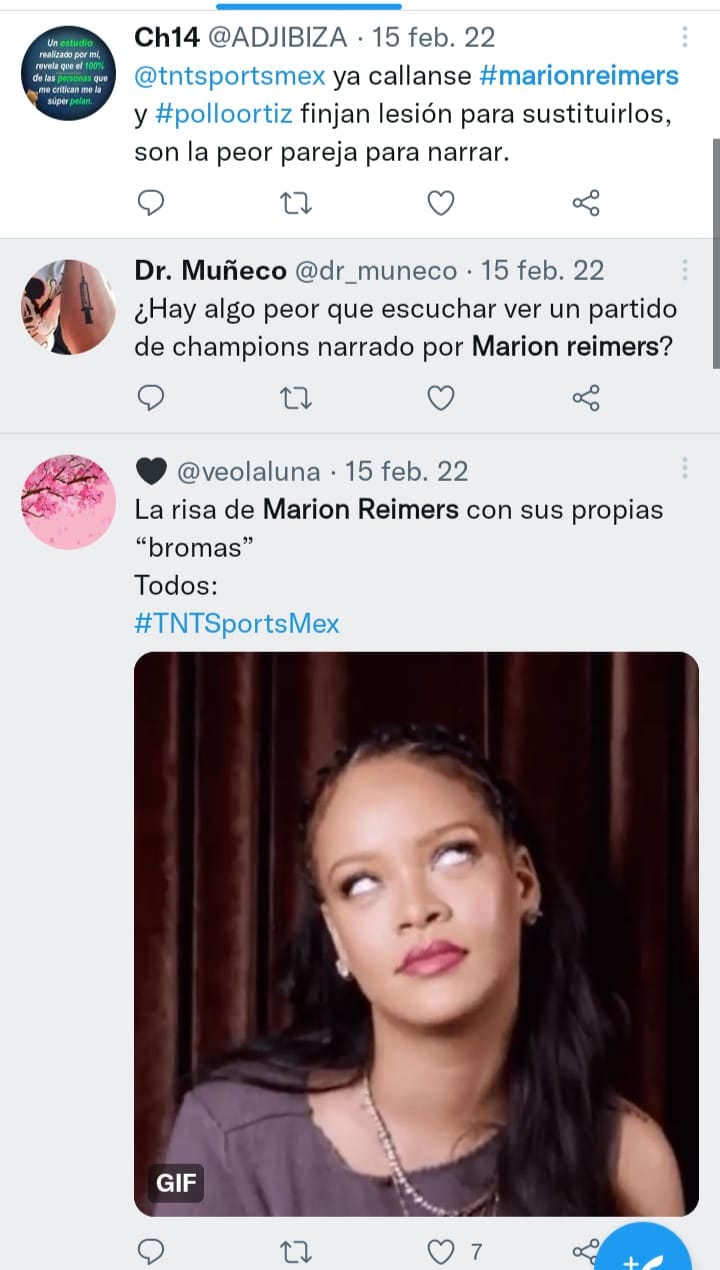View Dr. Muñeco's profile picture
This screenshot has height=1270, width=720.
tap(69, 307)
